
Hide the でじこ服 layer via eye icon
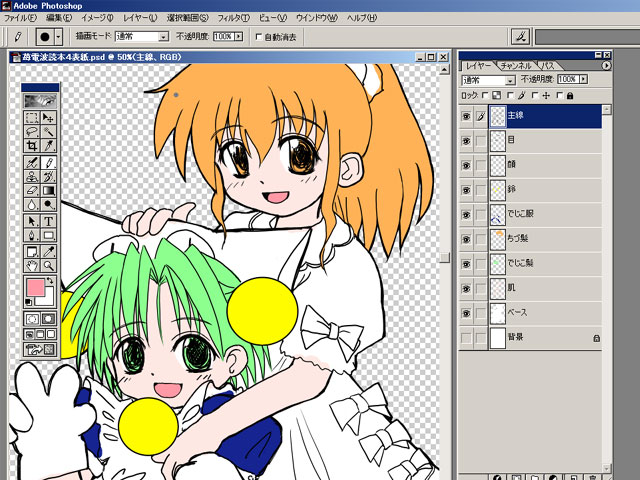[466, 215]
